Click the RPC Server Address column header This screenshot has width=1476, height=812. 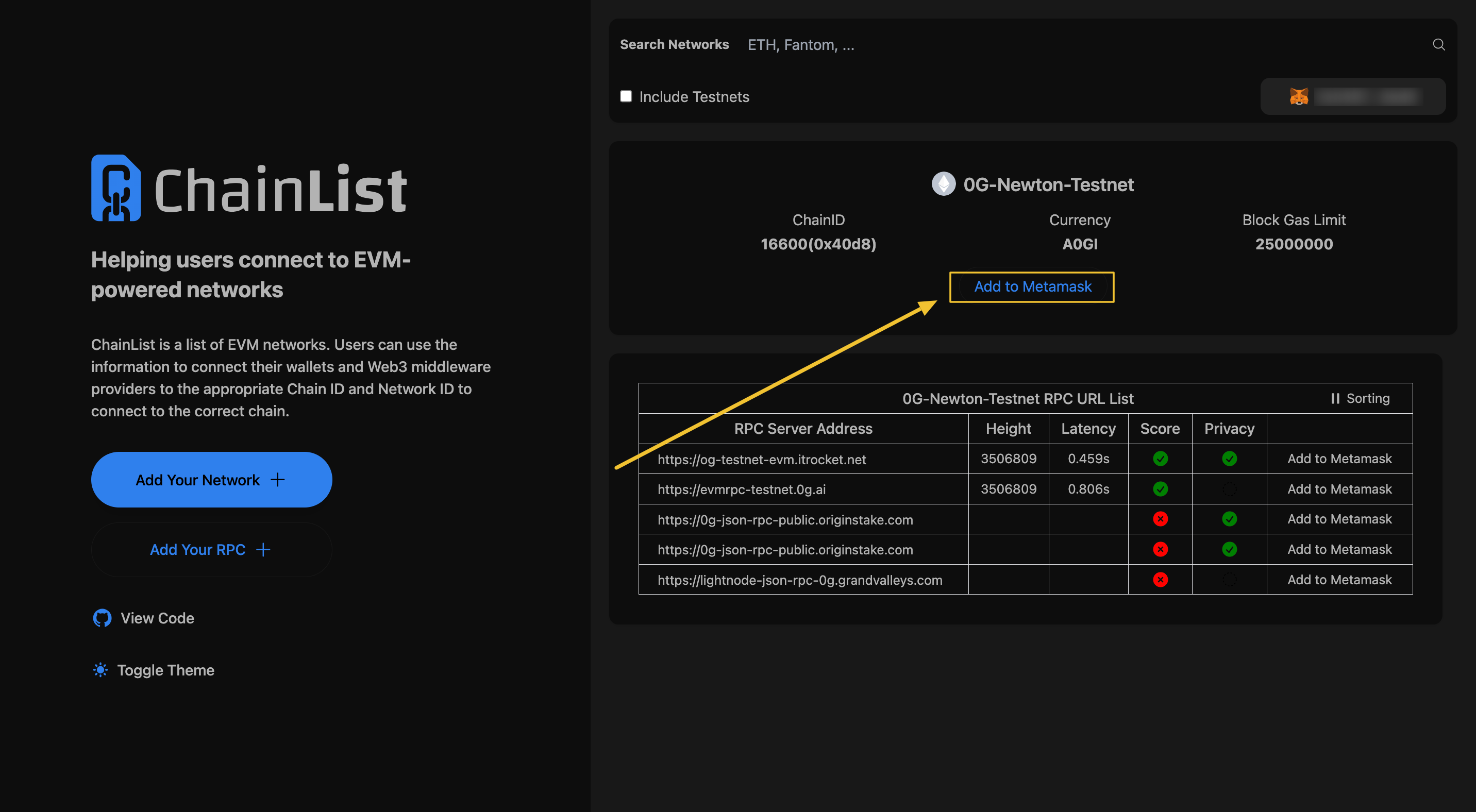(803, 428)
